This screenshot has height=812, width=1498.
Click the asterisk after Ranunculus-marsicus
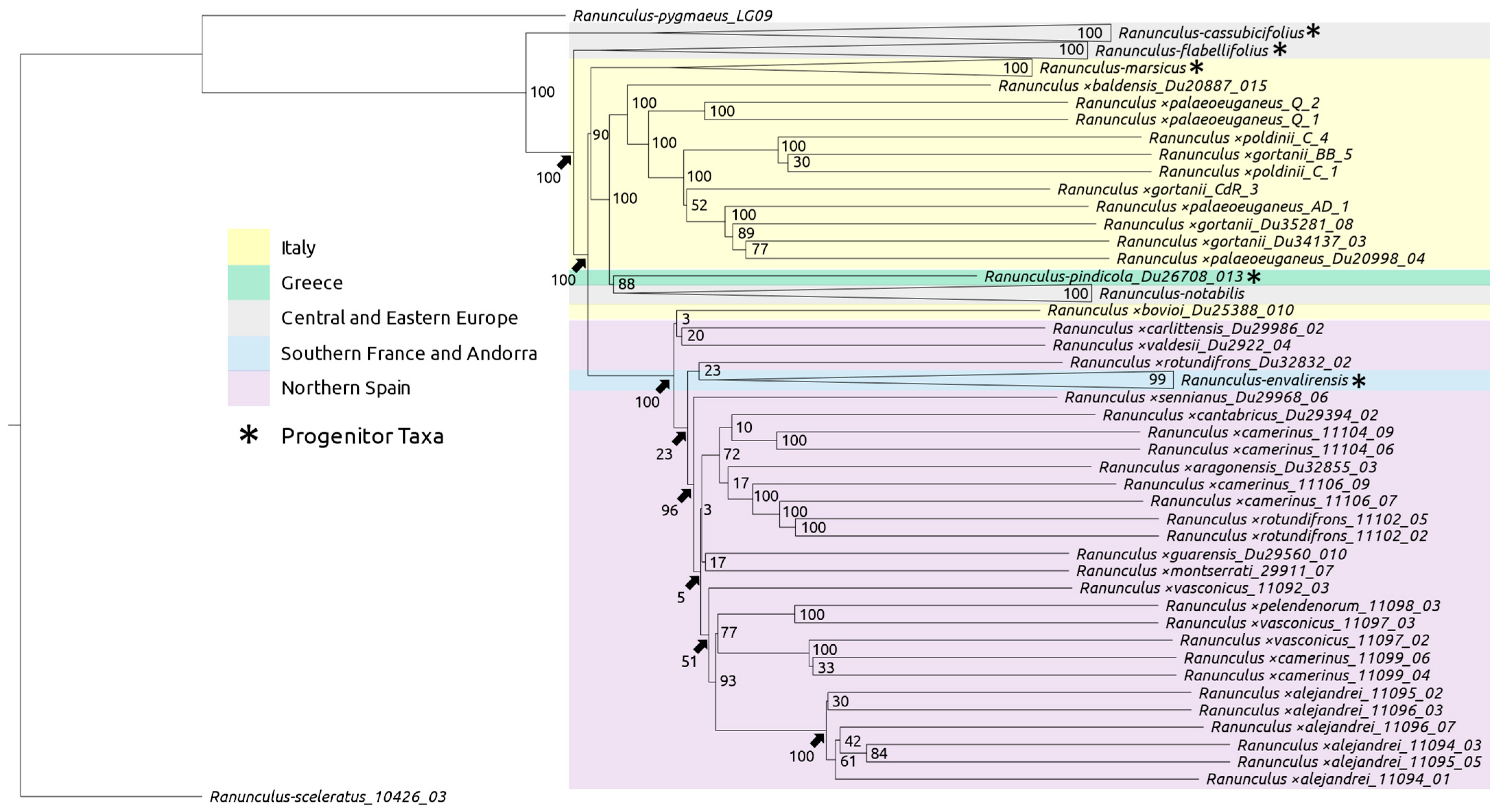click(x=1196, y=68)
